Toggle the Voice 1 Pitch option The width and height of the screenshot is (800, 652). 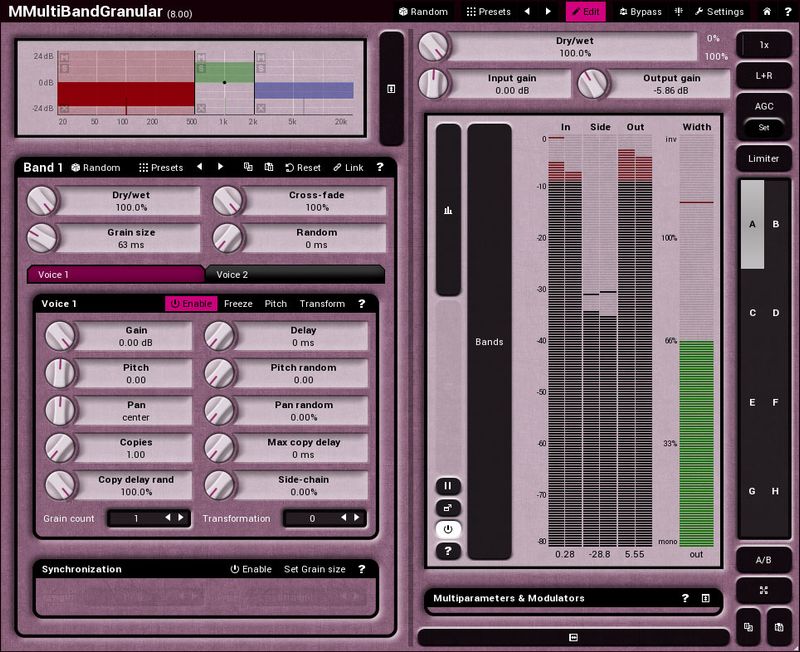point(276,304)
